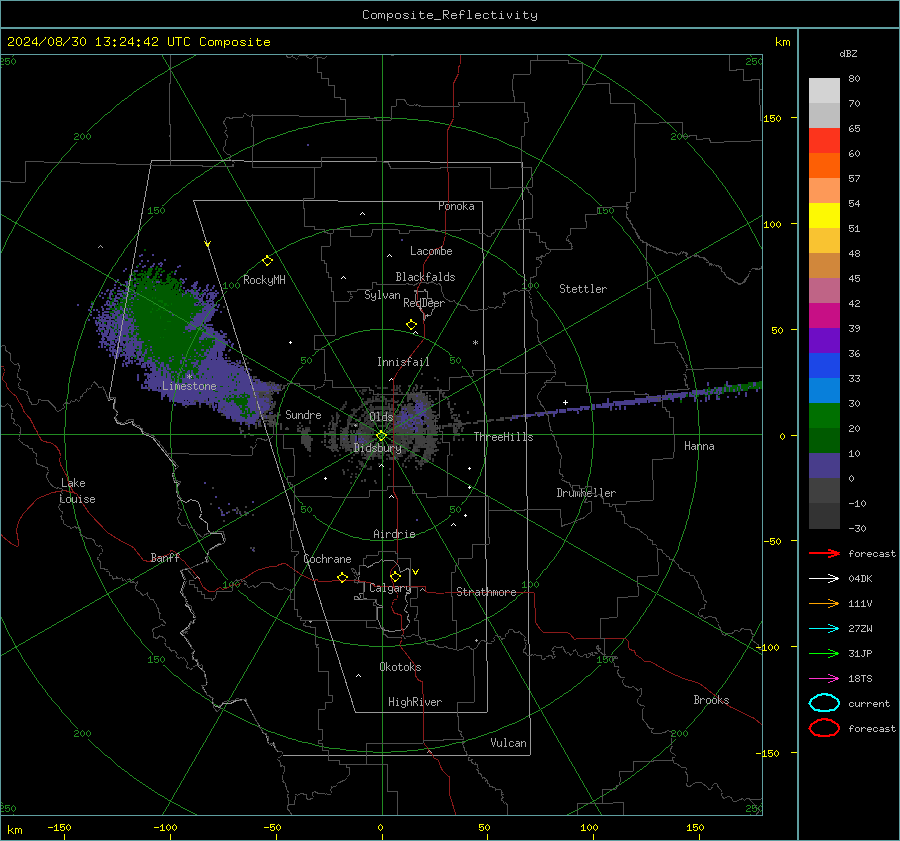
Task: Click the dBZ legend heading
Action: (848, 53)
